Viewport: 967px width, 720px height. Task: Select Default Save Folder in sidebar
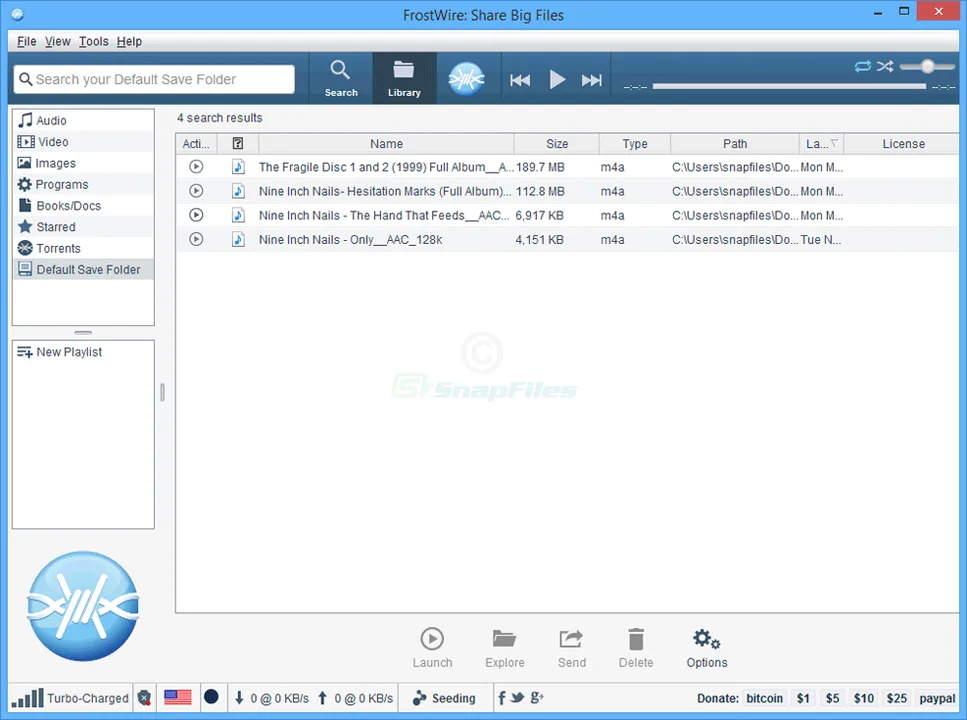point(83,270)
